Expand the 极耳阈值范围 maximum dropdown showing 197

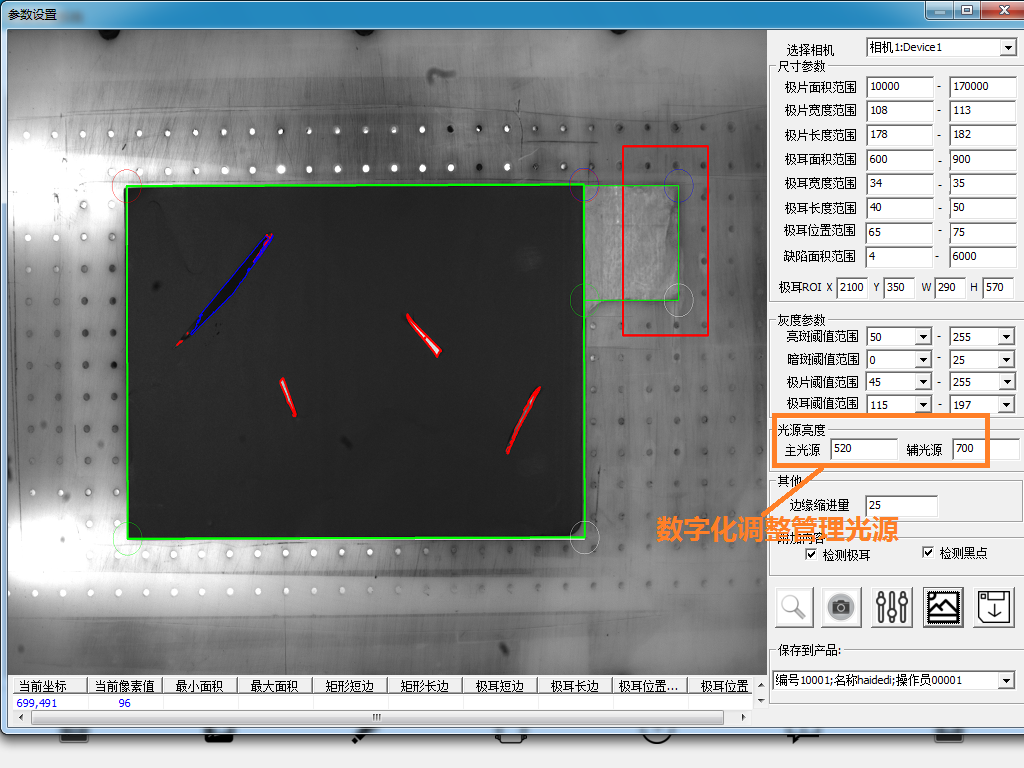coord(1006,404)
